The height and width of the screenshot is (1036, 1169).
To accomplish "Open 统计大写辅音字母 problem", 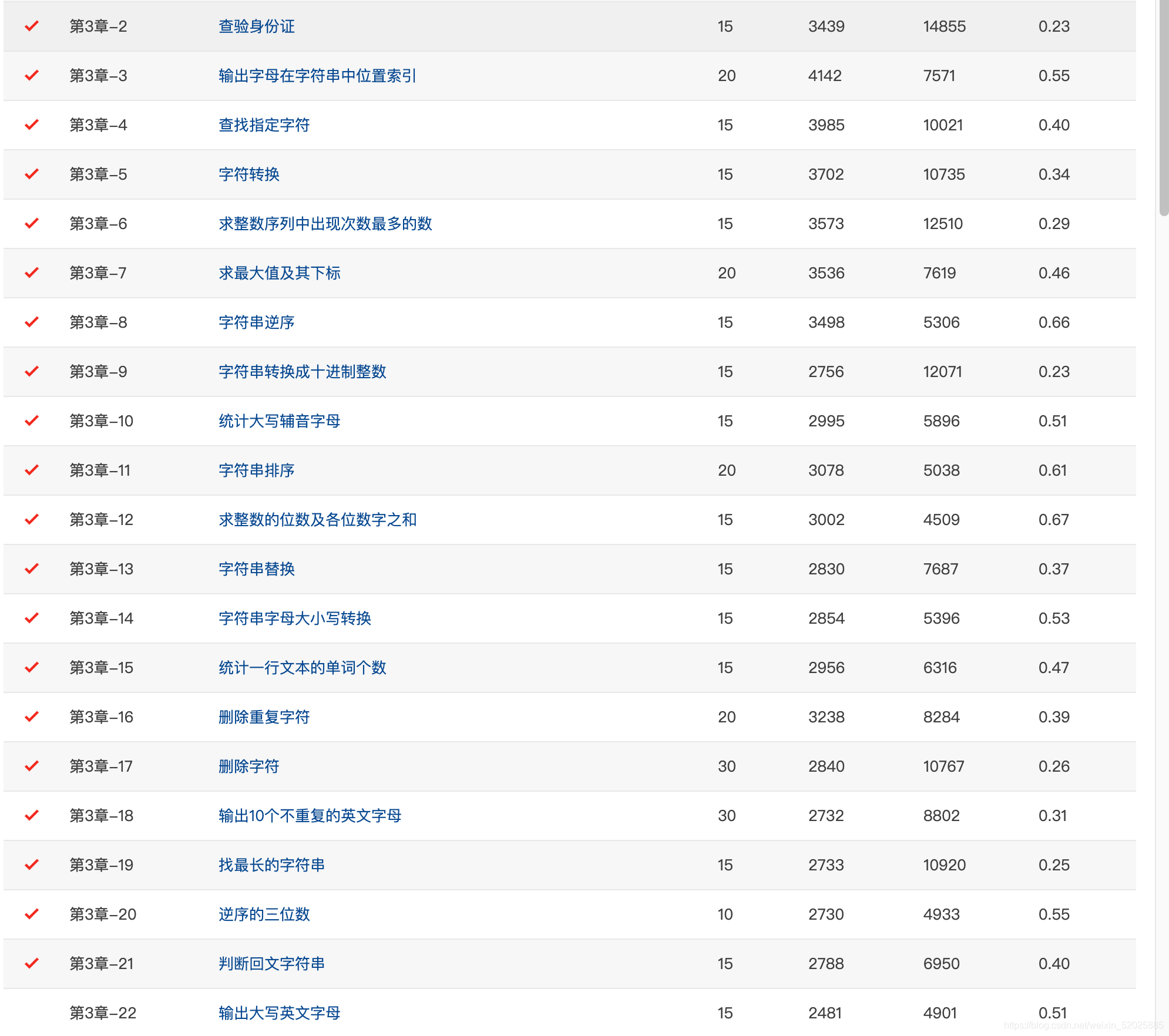I will [x=279, y=421].
